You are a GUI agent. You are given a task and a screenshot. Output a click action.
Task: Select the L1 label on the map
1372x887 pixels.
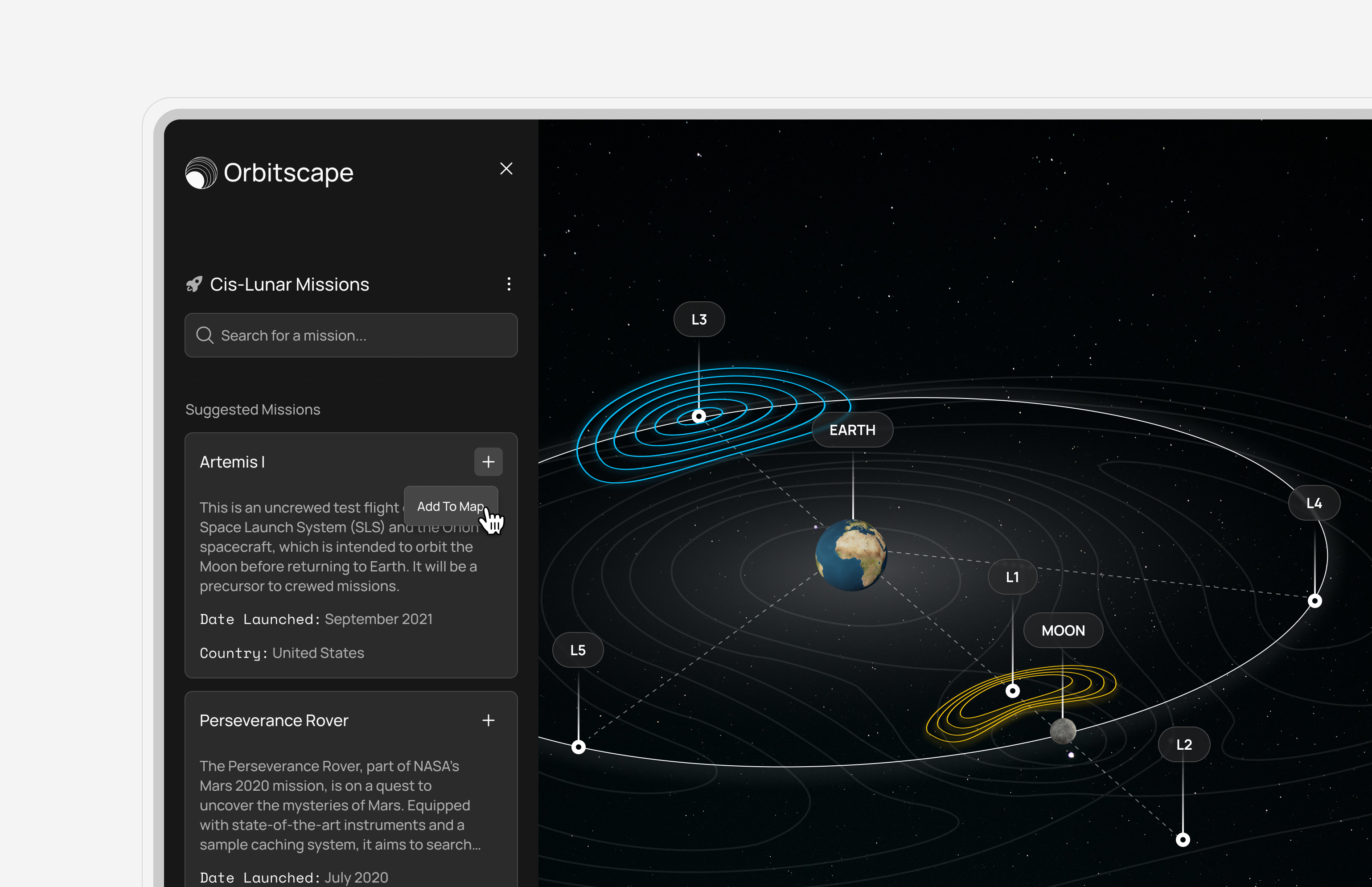click(x=1012, y=577)
